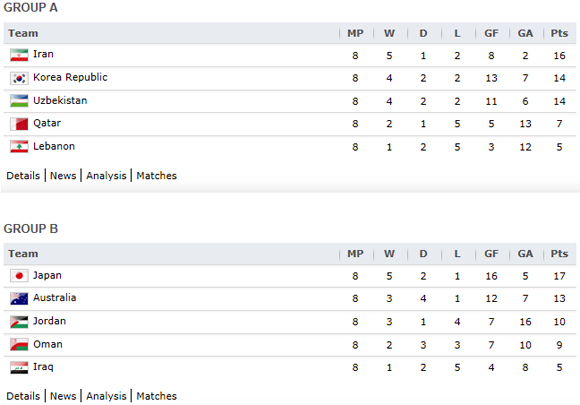The image size is (580, 405).
Task: Click the Japan flag icon
Action: pos(19,276)
